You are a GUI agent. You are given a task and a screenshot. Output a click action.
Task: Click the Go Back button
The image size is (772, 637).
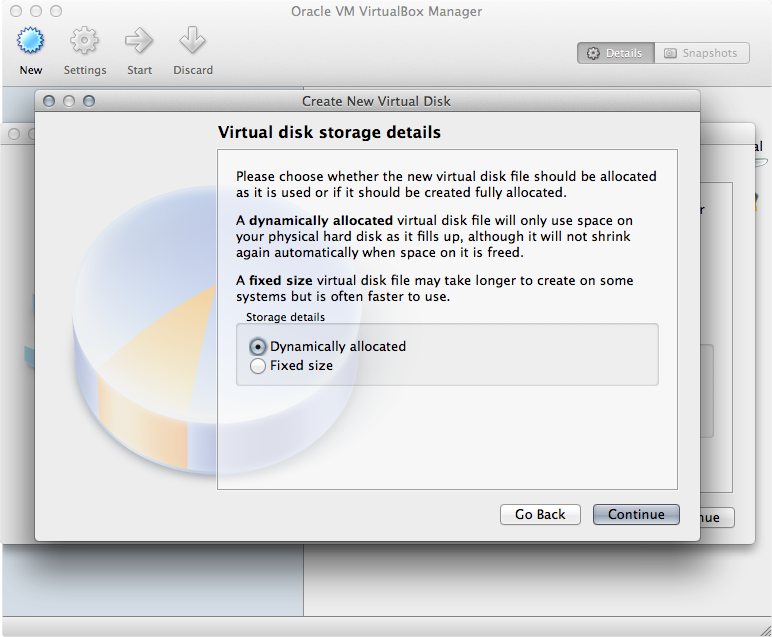click(x=540, y=514)
